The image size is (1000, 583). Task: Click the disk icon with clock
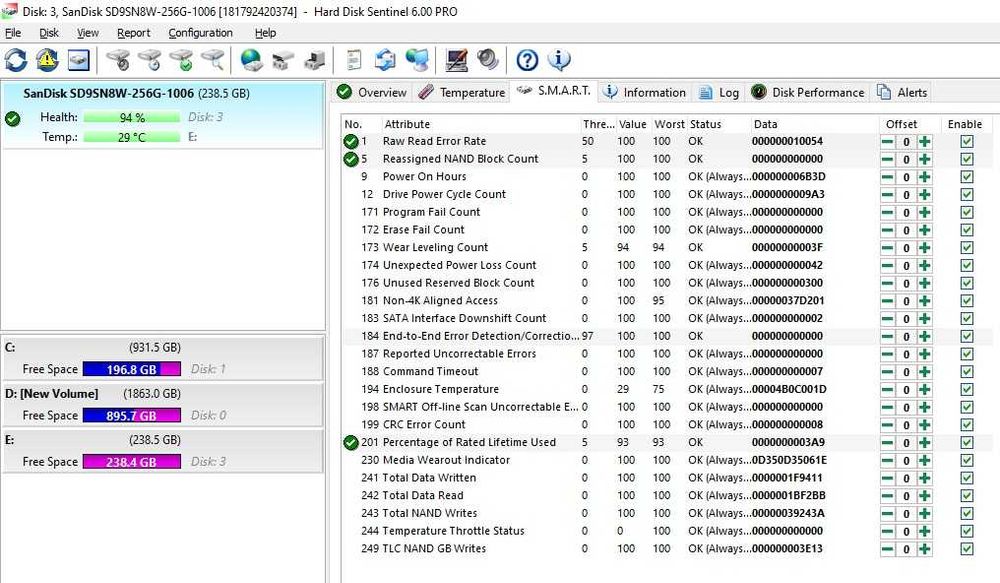coord(150,60)
